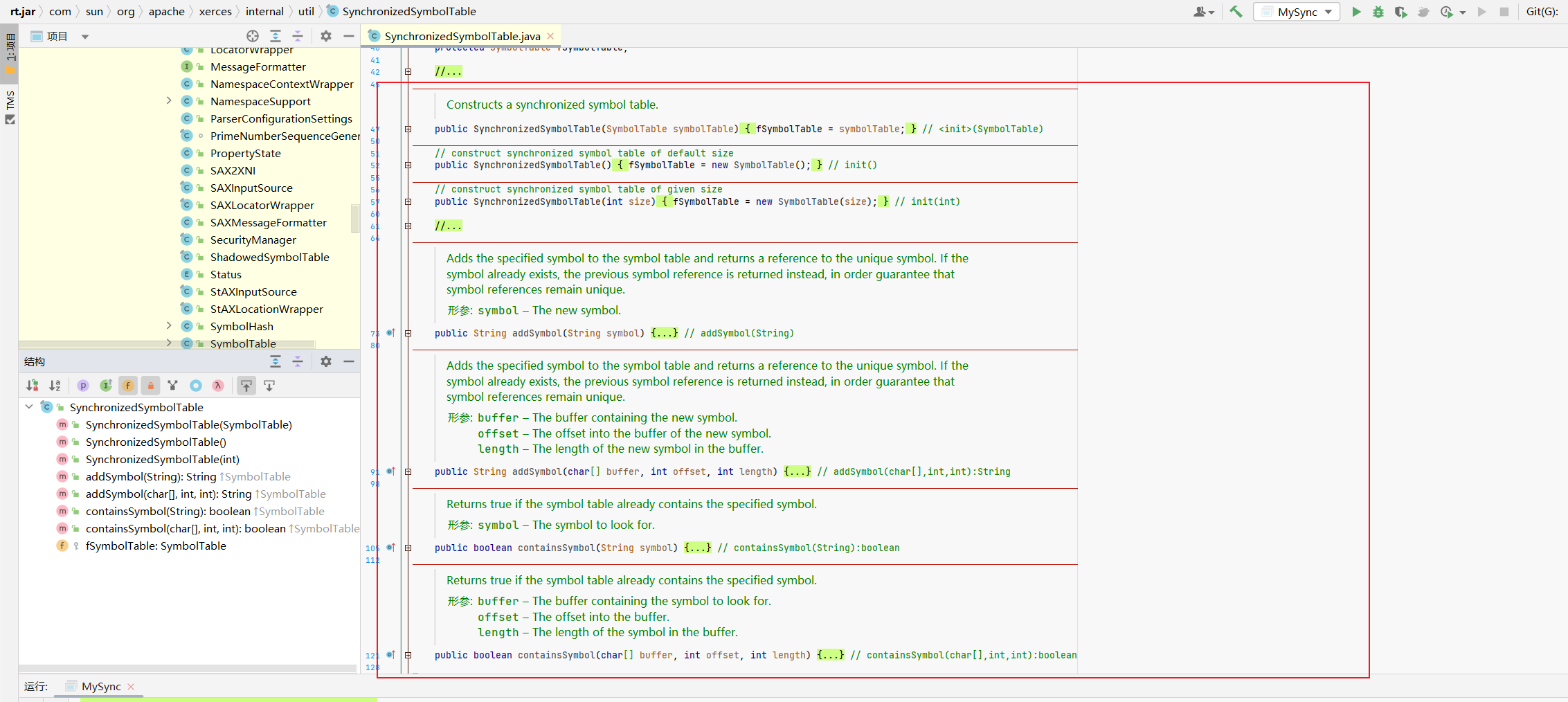Toggle alphabetical sort in structure toolbar
Image resolution: width=1568 pixels, height=702 pixels.
point(55,386)
